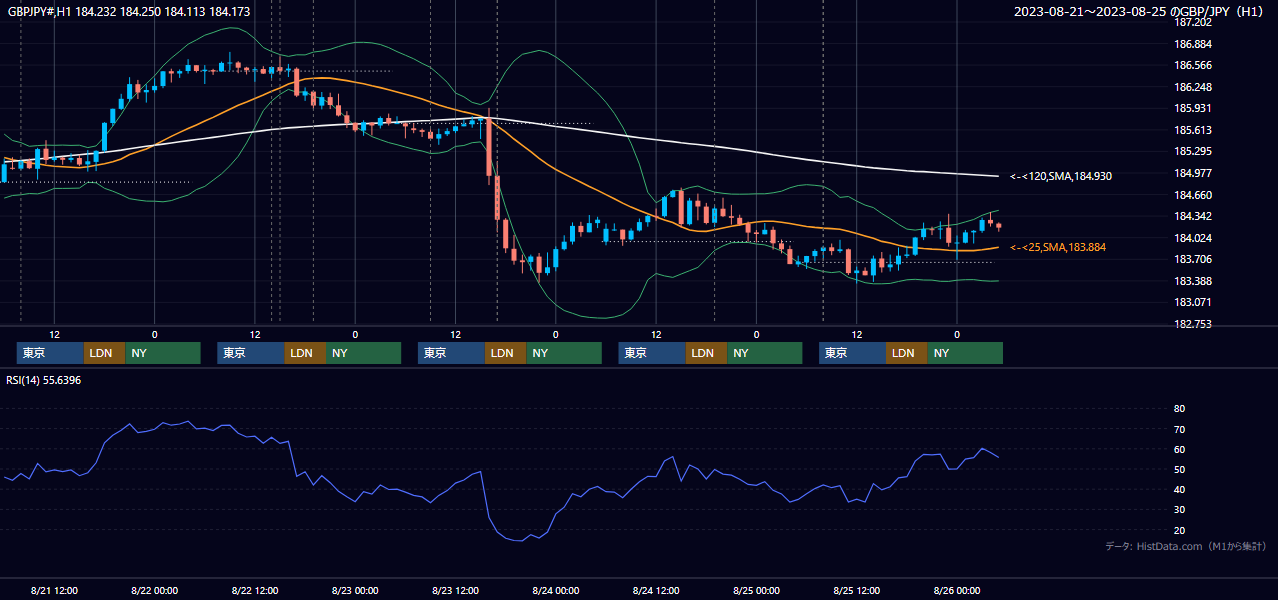Click the 186.248 price axis label
The height and width of the screenshot is (600, 1278).
1192,87
